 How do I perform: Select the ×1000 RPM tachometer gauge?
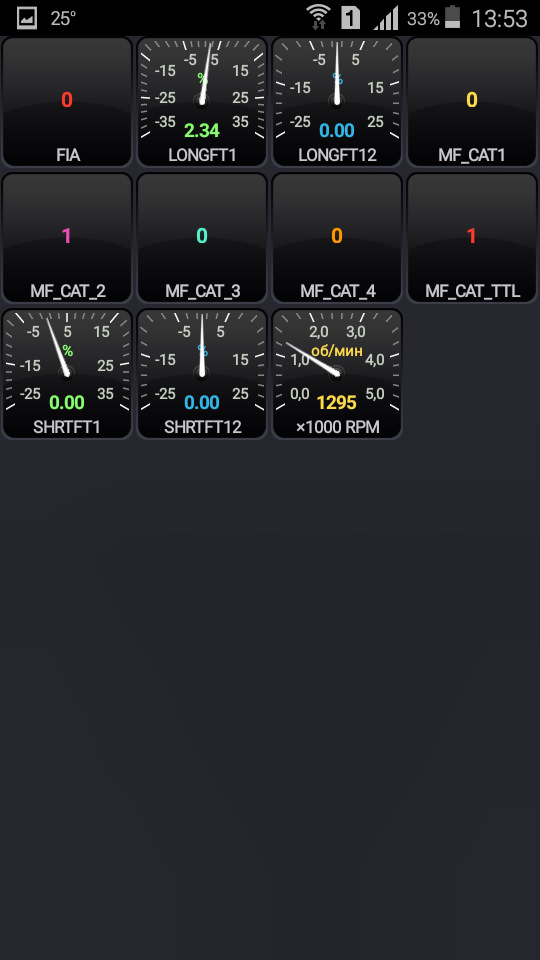(337, 373)
